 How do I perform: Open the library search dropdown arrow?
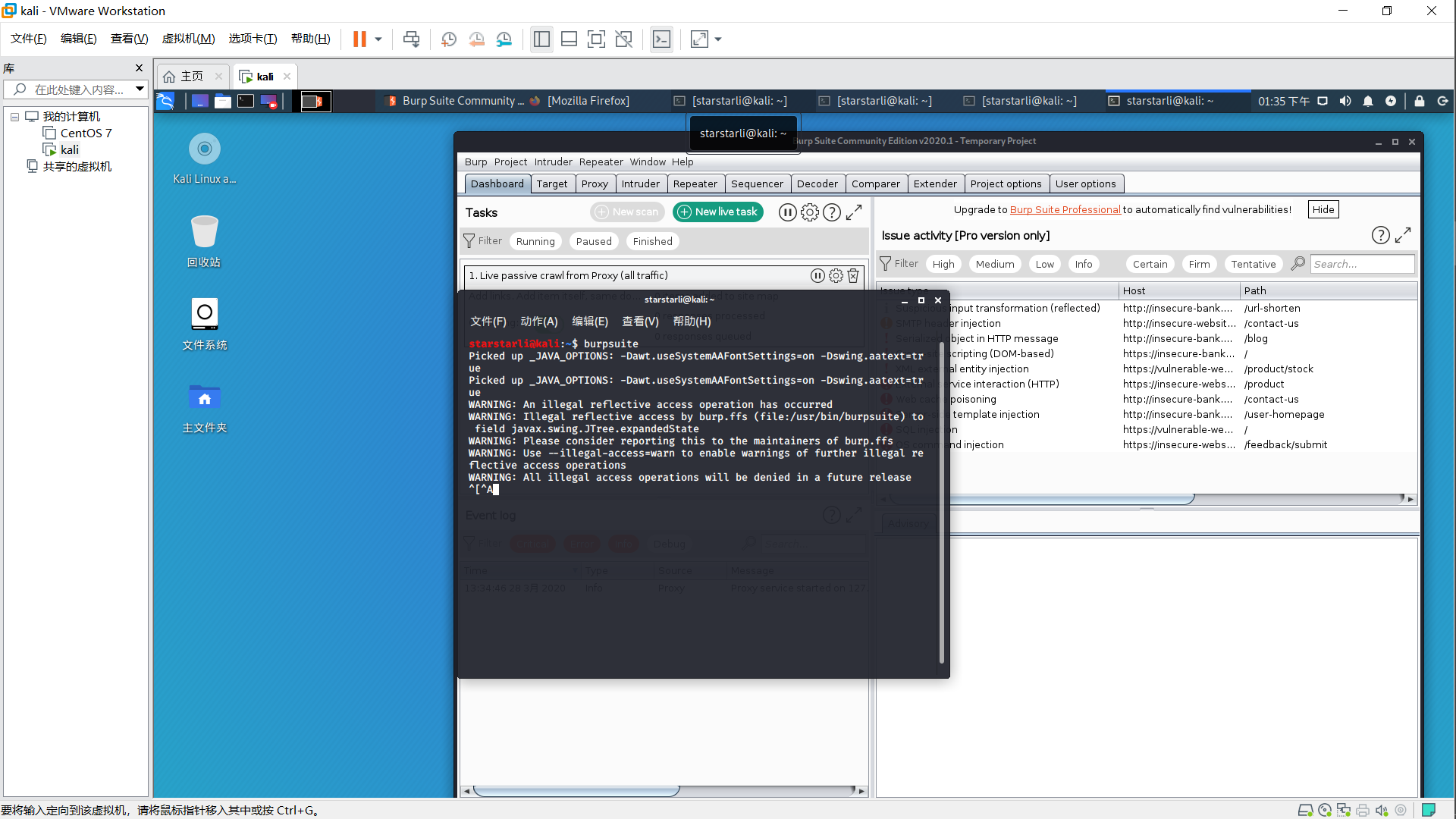coord(140,89)
